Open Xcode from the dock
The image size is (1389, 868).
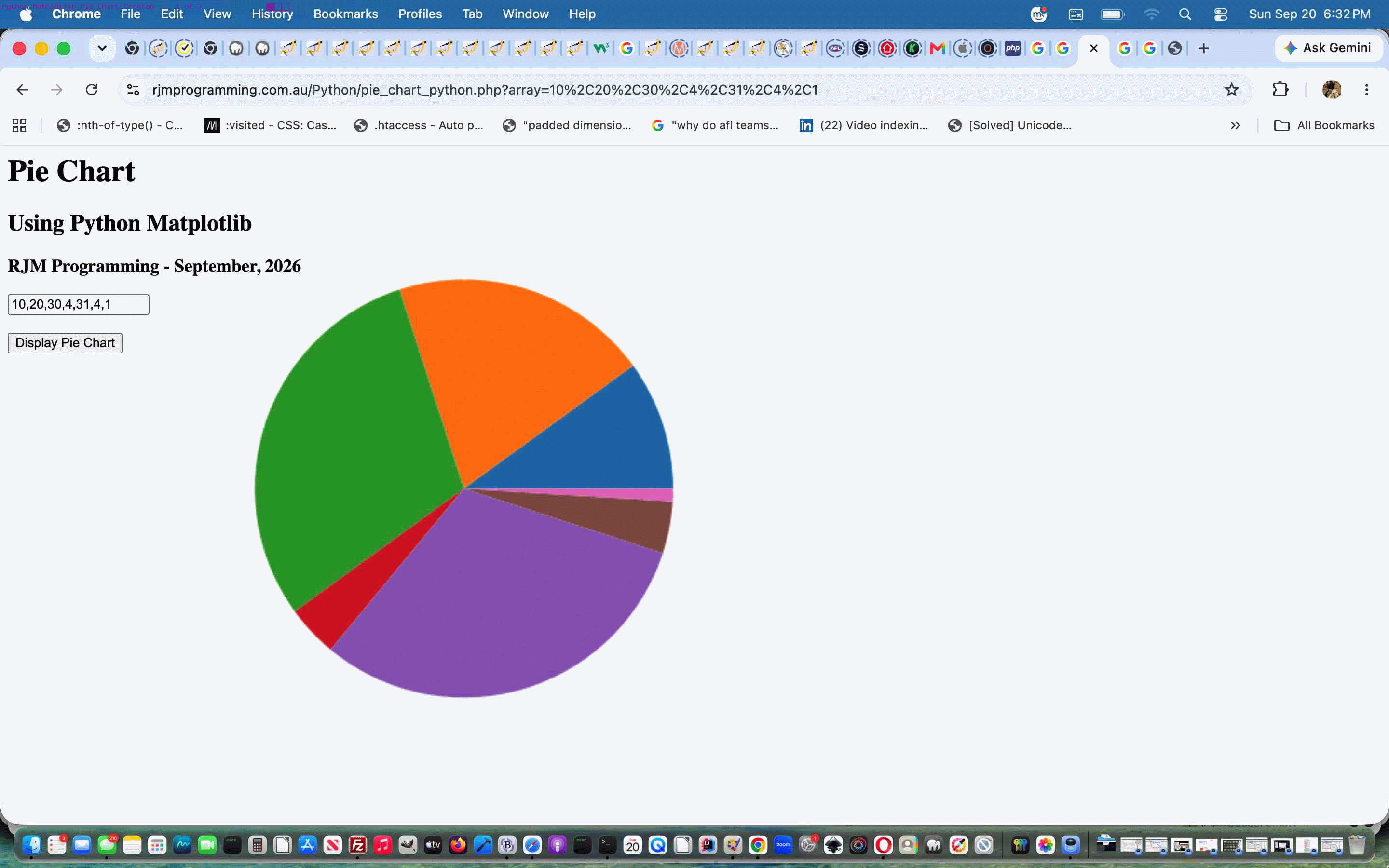point(483,845)
